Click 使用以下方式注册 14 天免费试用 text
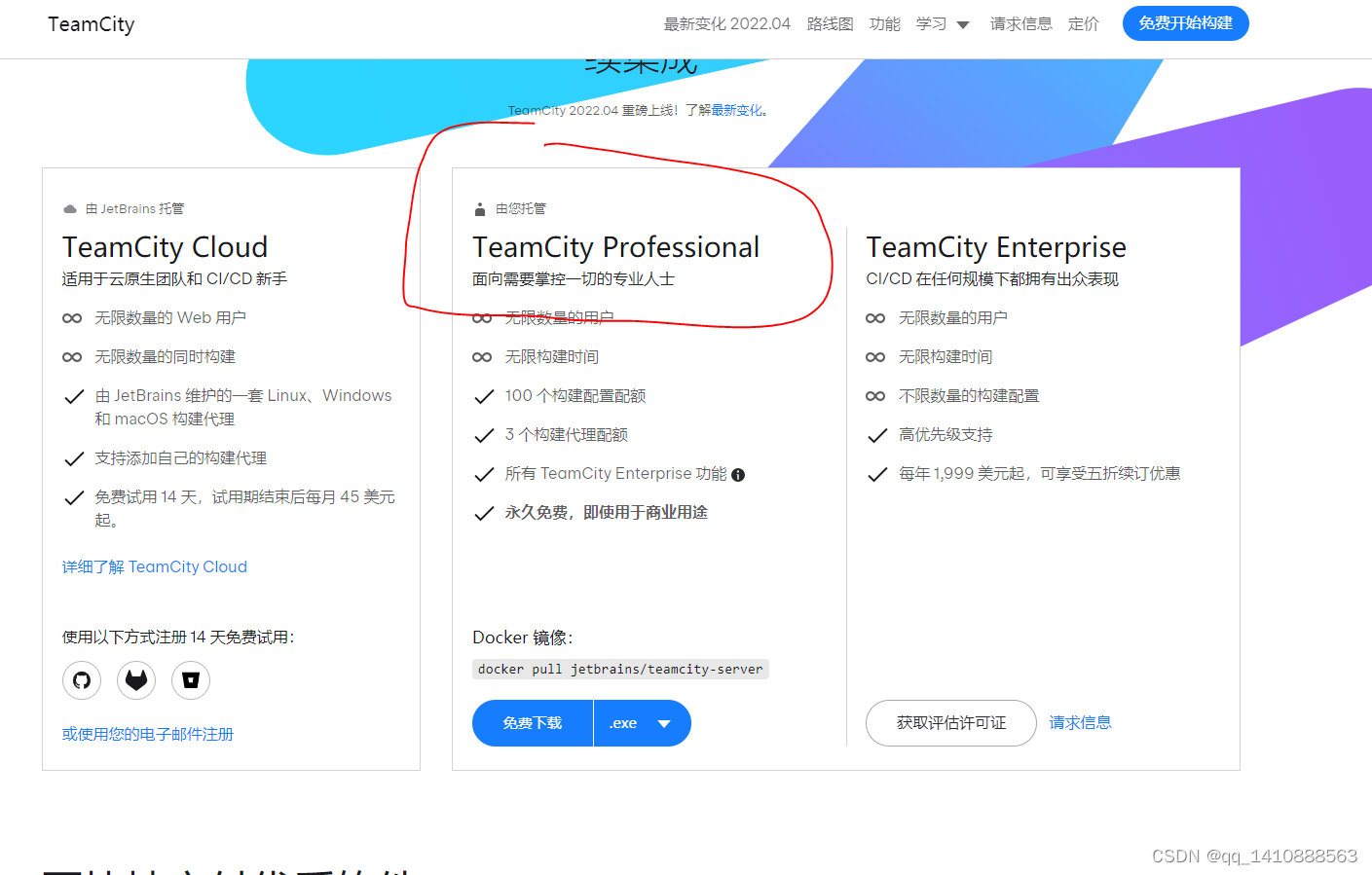 [x=178, y=638]
